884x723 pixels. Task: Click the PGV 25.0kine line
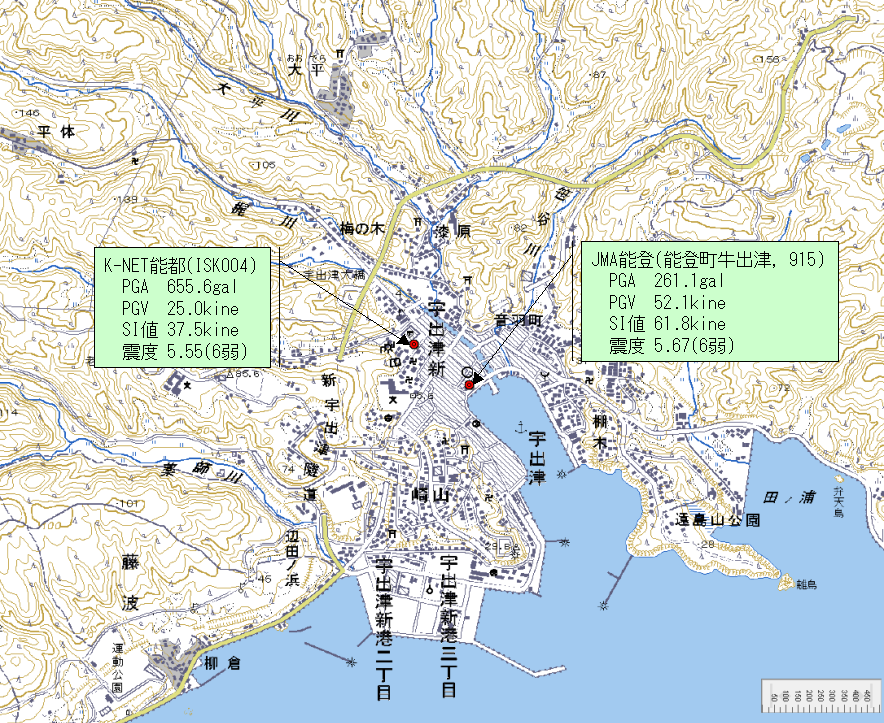pyautogui.click(x=180, y=308)
